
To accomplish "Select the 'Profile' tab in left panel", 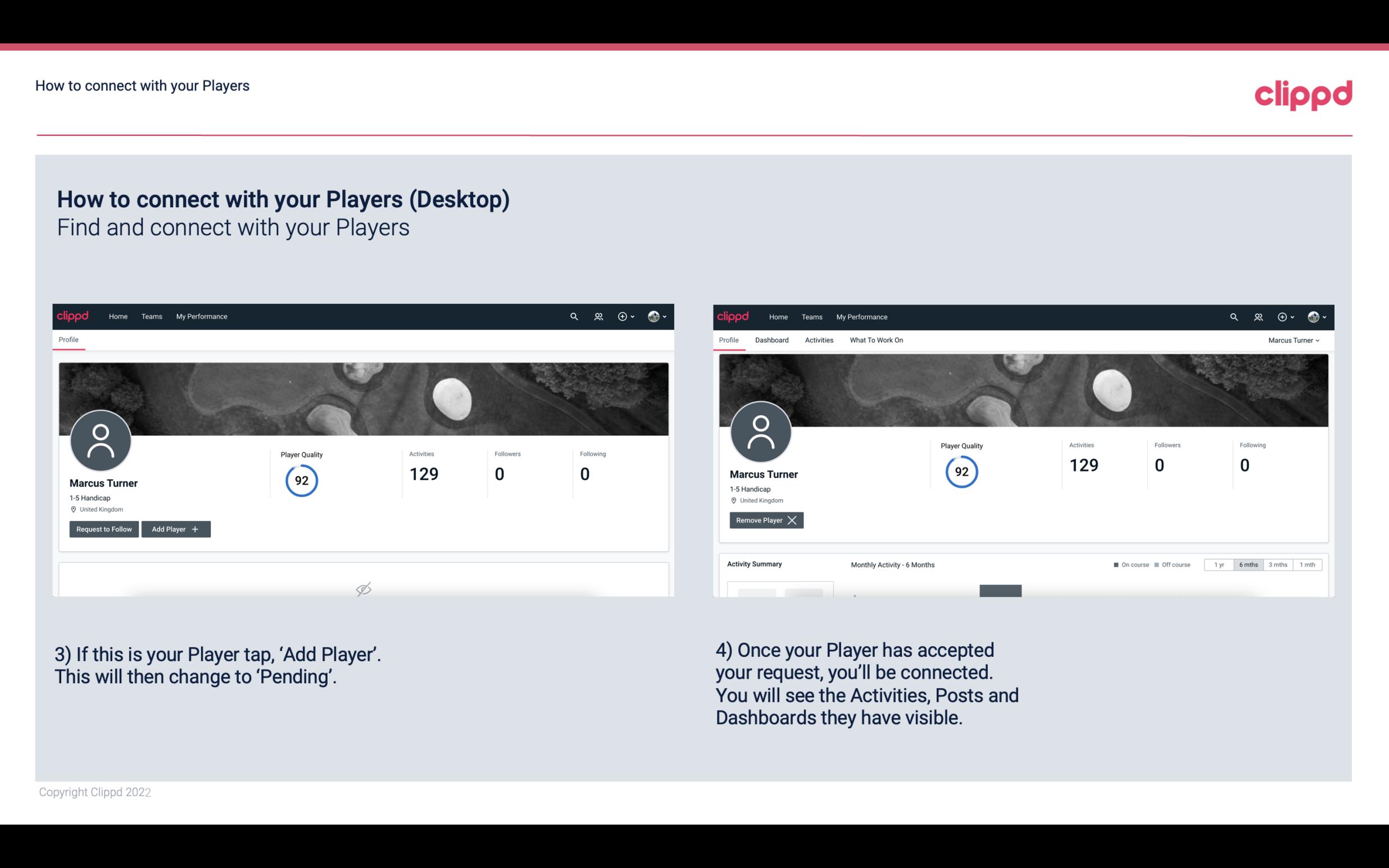I will (69, 340).
